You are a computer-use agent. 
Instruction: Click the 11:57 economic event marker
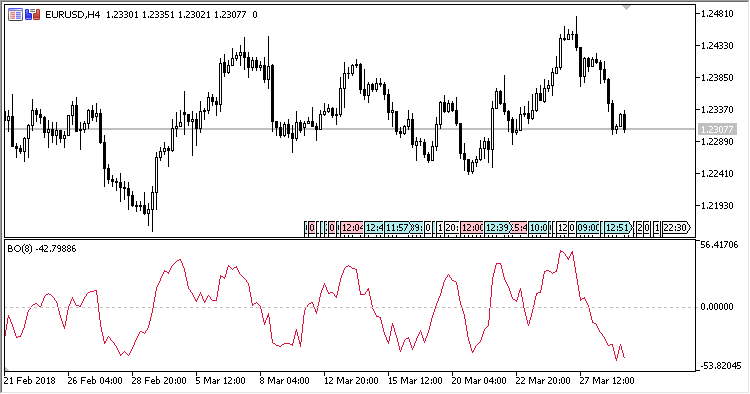[x=397, y=228]
